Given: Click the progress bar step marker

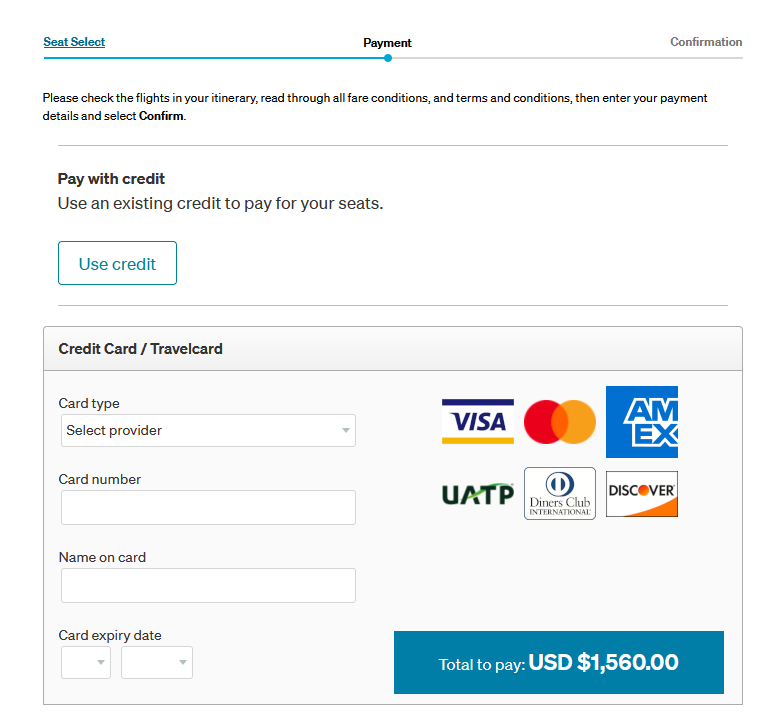Looking at the screenshot, I should point(388,58).
